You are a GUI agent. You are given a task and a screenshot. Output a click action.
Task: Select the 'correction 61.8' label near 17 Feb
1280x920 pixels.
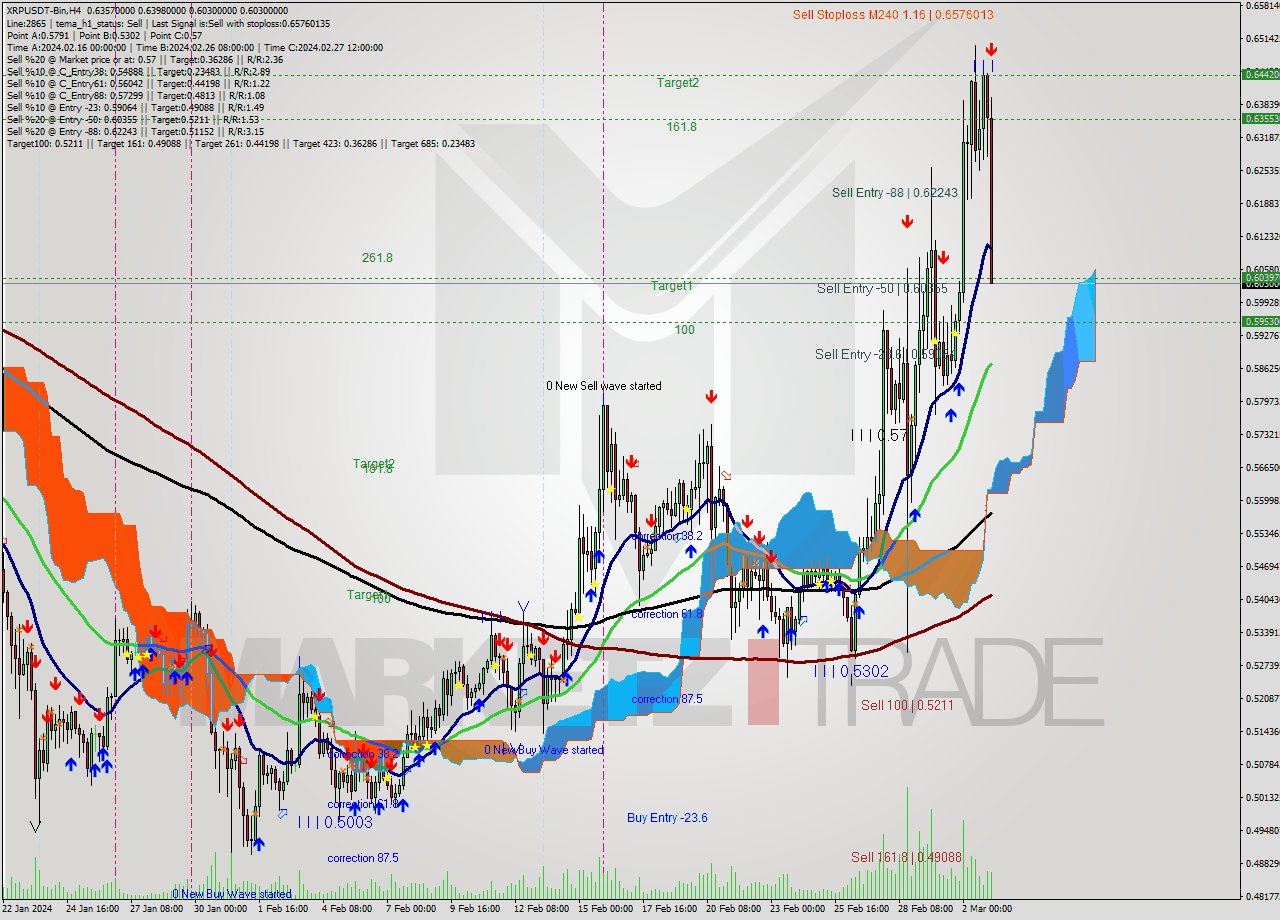tap(667, 614)
